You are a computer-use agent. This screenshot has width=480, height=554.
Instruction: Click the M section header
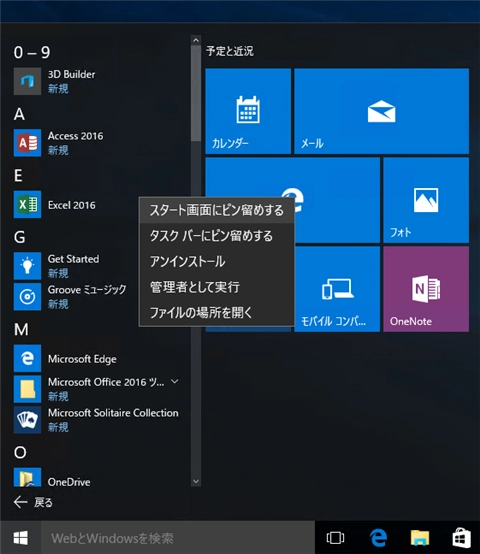point(21,329)
